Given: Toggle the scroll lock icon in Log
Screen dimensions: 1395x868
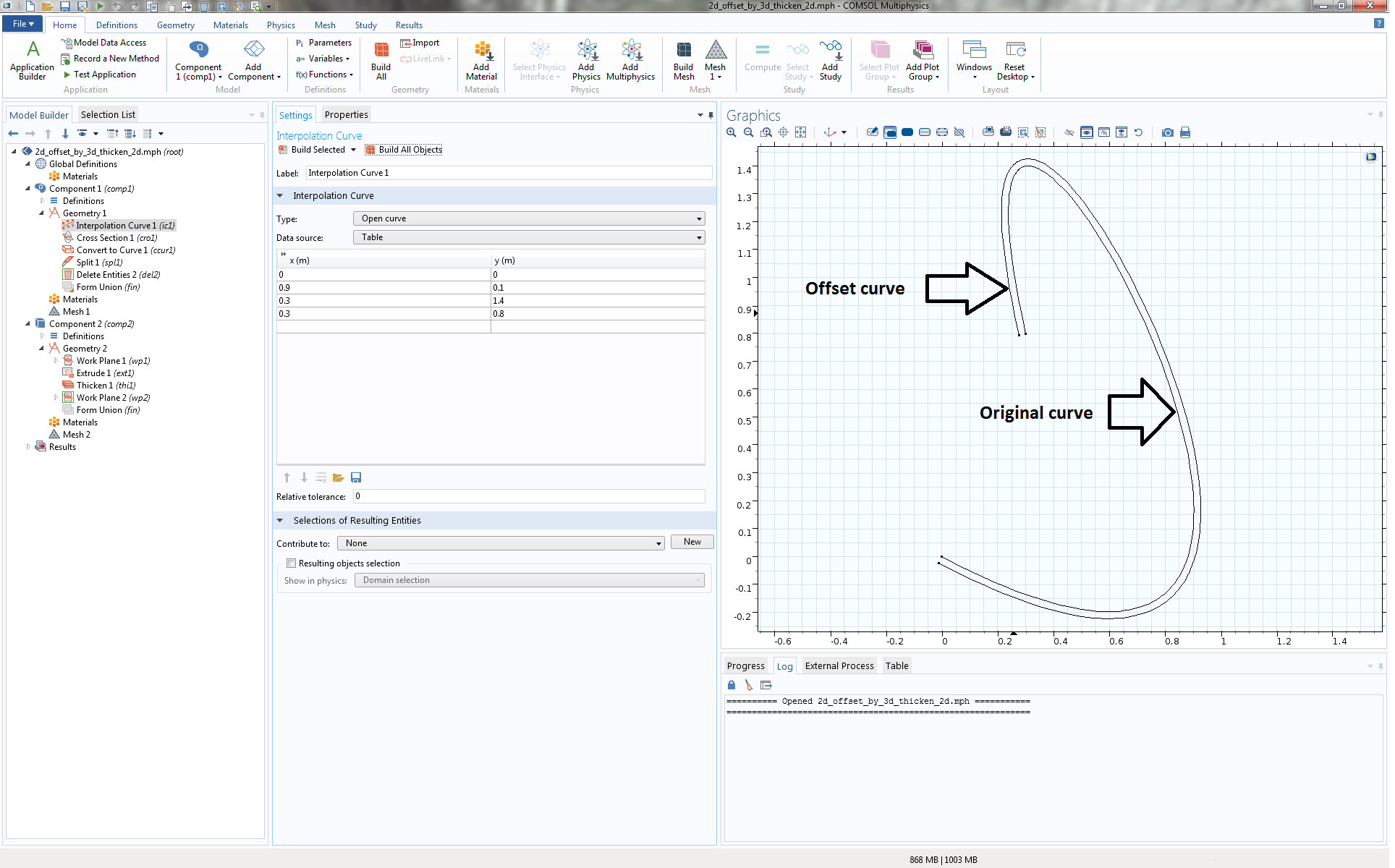Looking at the screenshot, I should coord(731,685).
